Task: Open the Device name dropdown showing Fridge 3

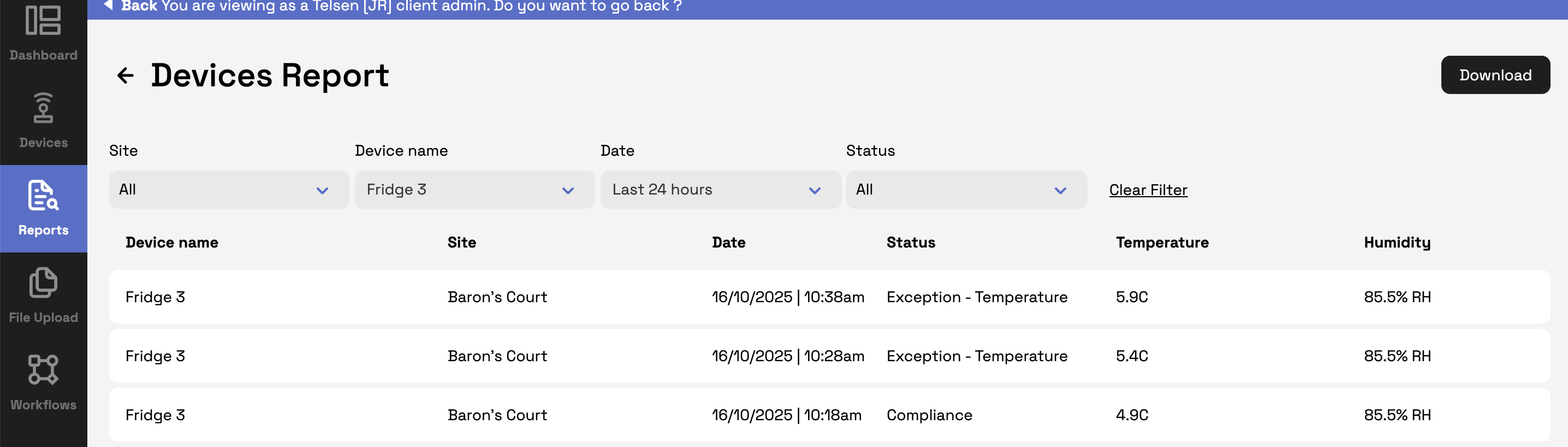Action: pos(473,190)
